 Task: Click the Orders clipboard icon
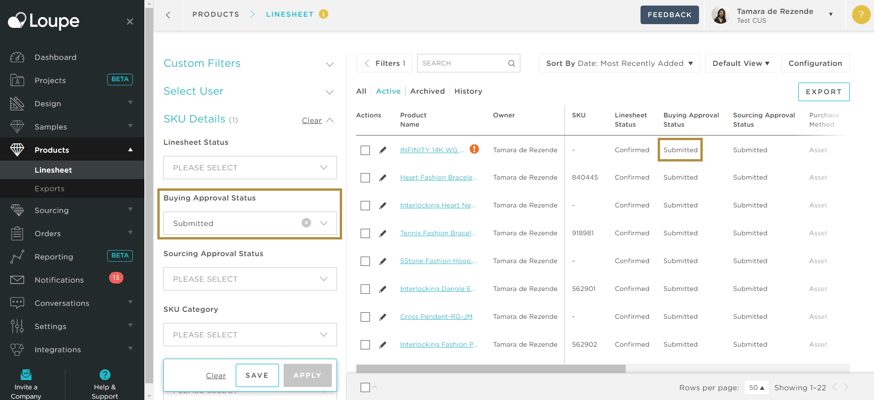click(x=17, y=233)
